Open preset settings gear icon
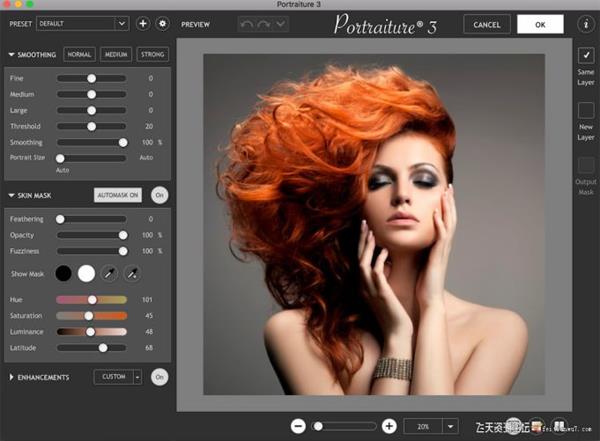Screen dimensions: 600x441 coord(163,22)
